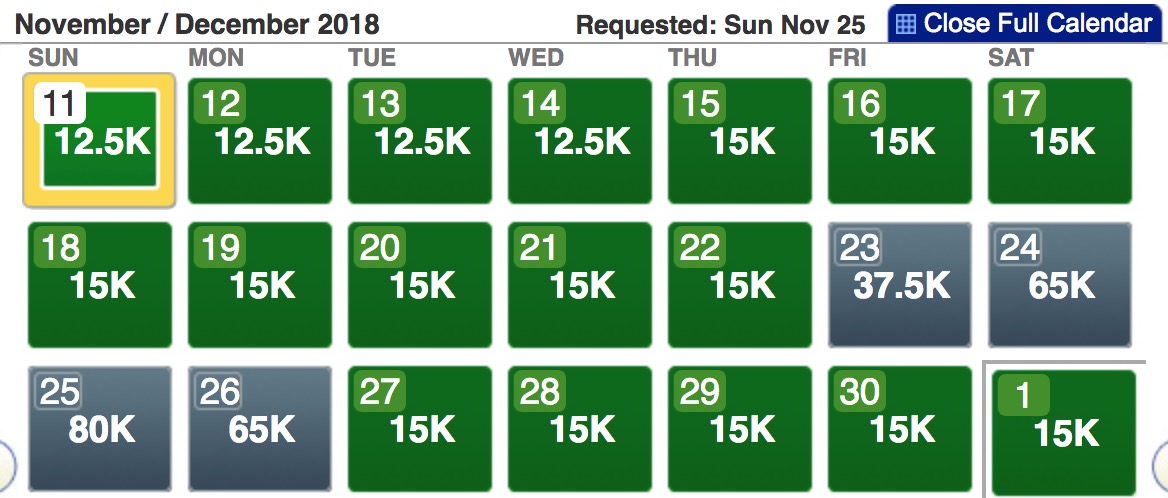Choose Thursday November 22 date tile
Viewport: 1168px width, 498px height.
740,284
